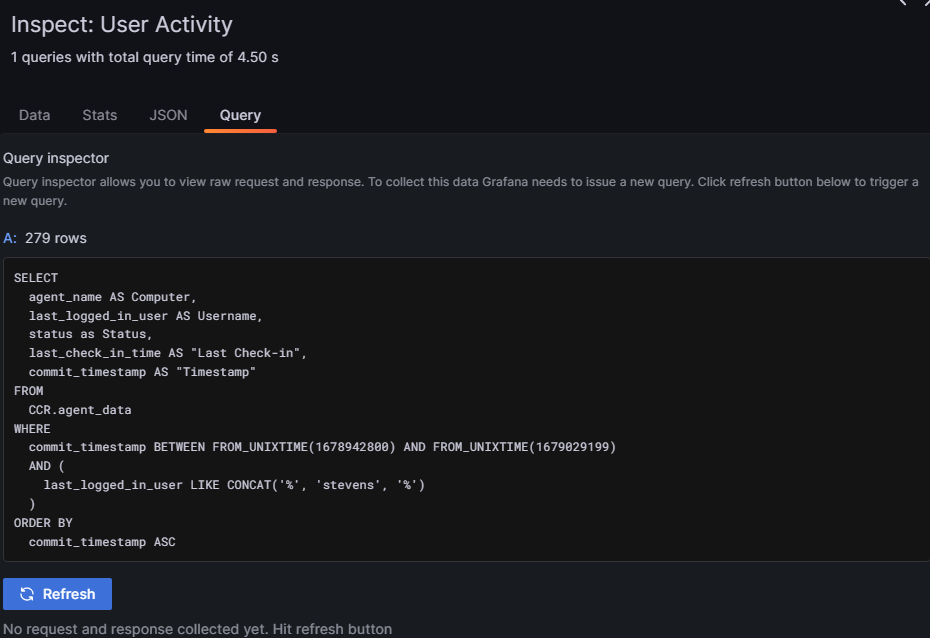
Task: Switch to the Data tab
Action: (34, 115)
